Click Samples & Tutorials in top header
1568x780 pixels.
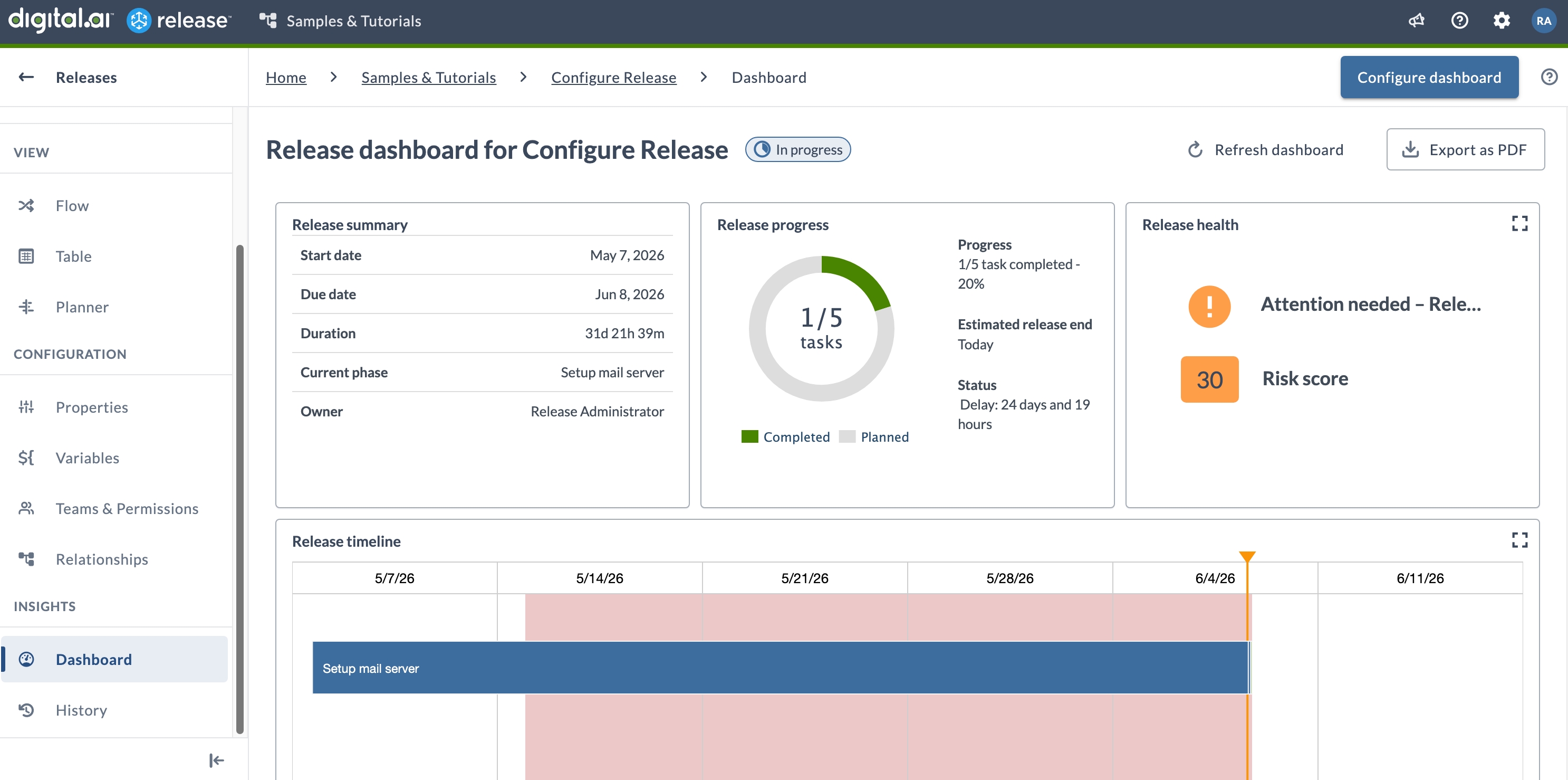point(354,21)
